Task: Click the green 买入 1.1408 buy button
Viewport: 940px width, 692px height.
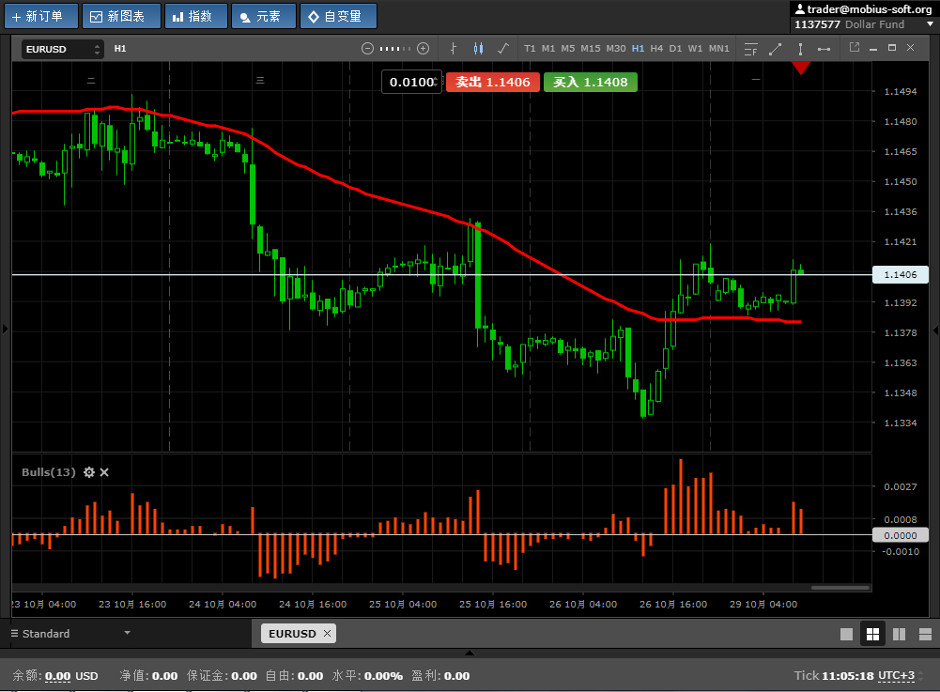Action: coord(591,82)
